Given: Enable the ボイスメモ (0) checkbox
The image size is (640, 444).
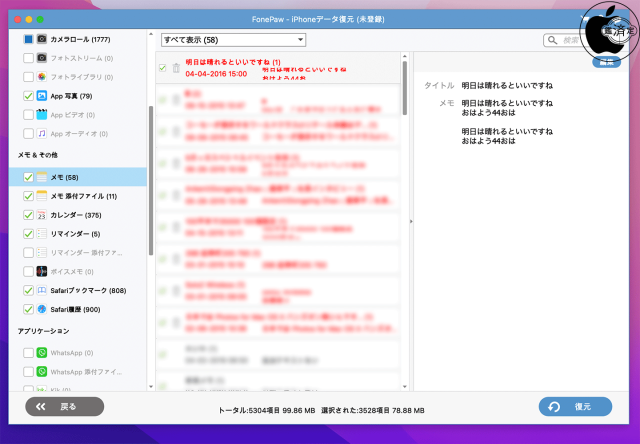Looking at the screenshot, I should [28, 271].
